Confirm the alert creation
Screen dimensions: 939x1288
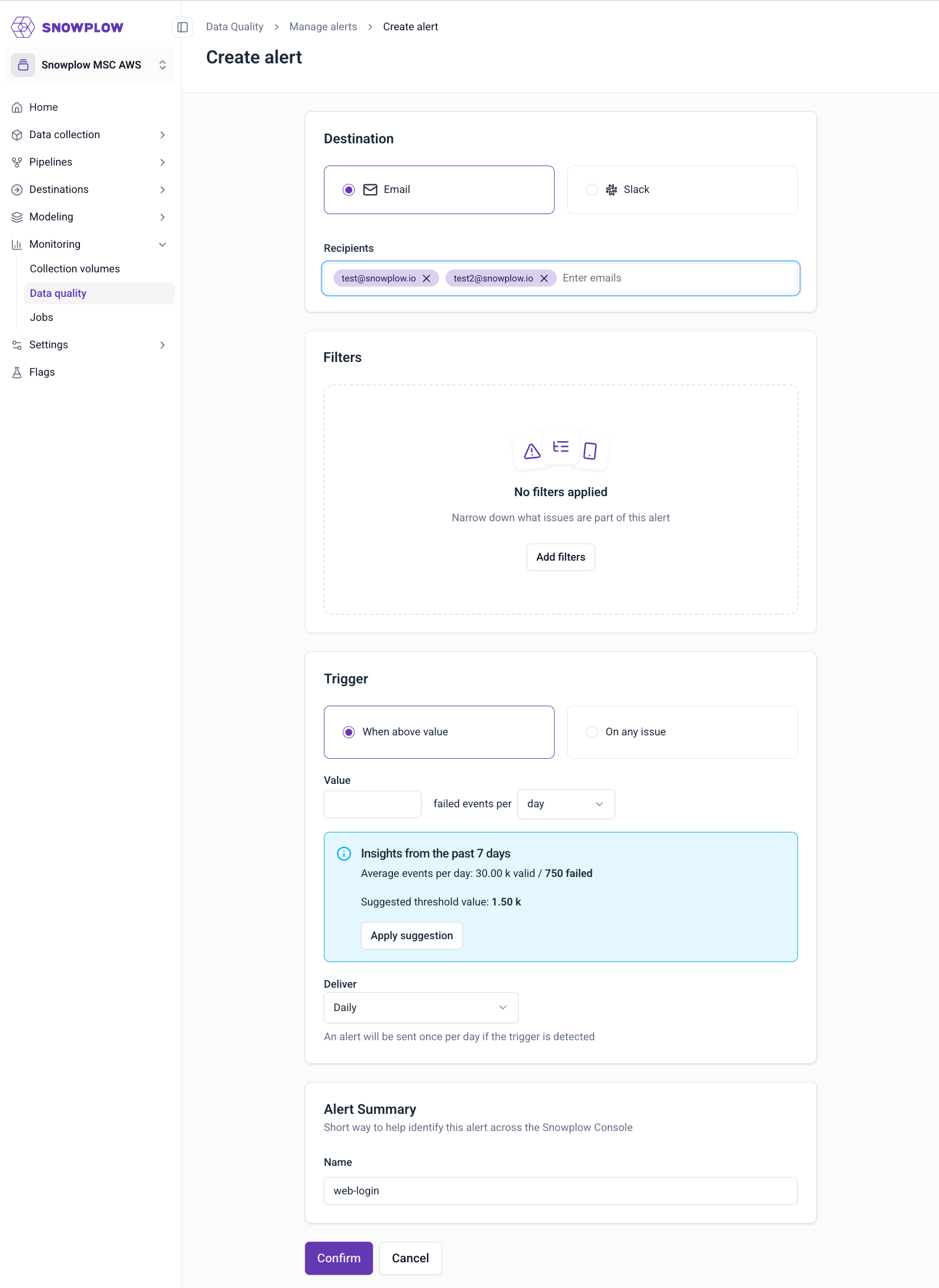tap(338, 1258)
